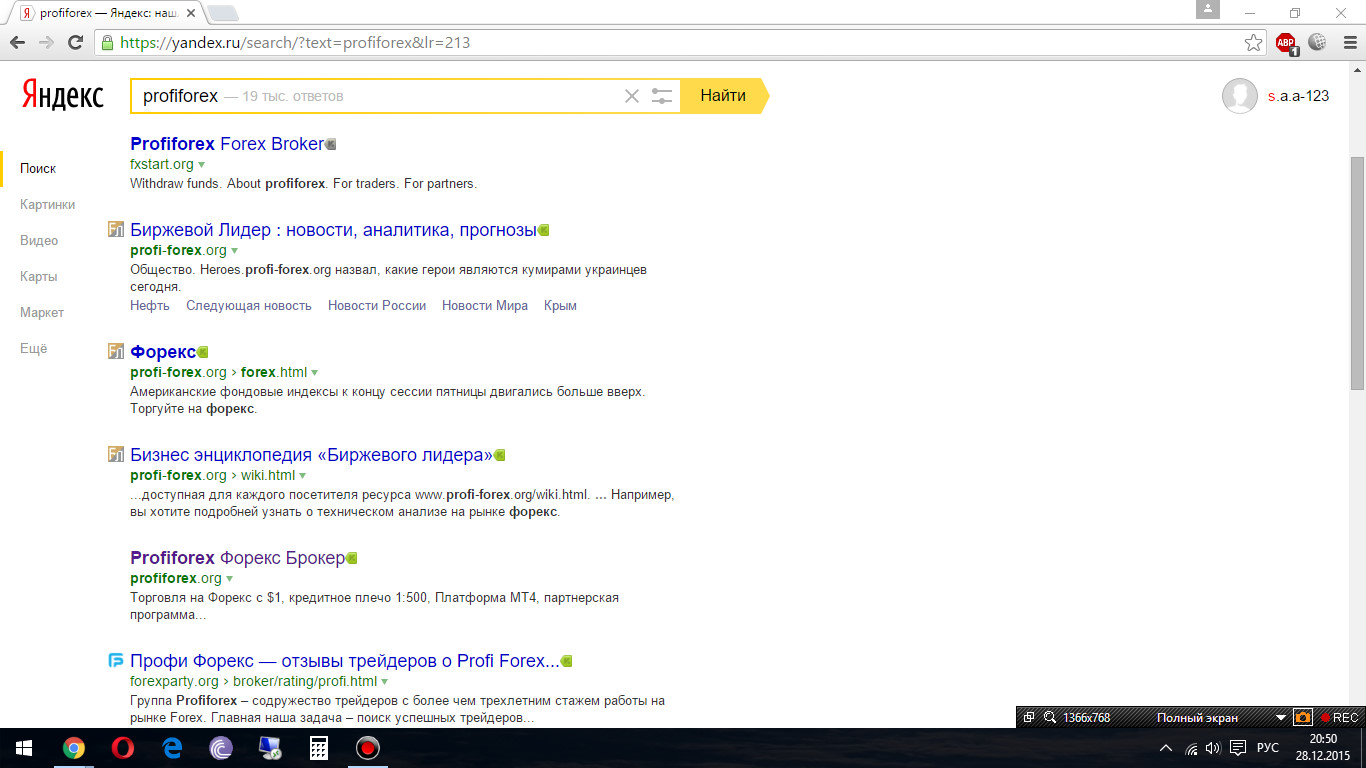This screenshot has width=1366, height=768.
Task: Open Ещё in the sidebar
Action: tap(33, 348)
